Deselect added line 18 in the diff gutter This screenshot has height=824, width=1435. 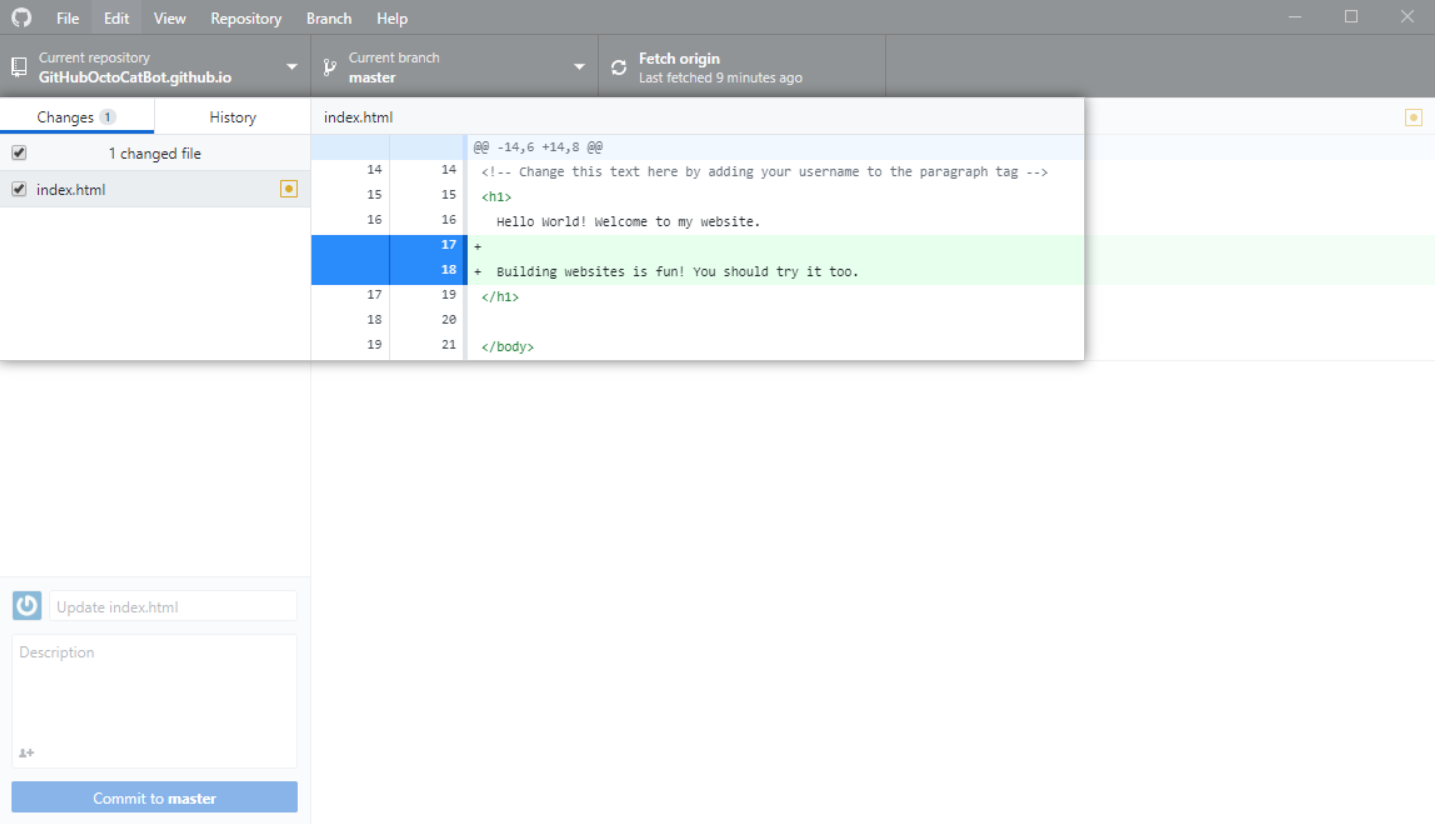(x=389, y=270)
